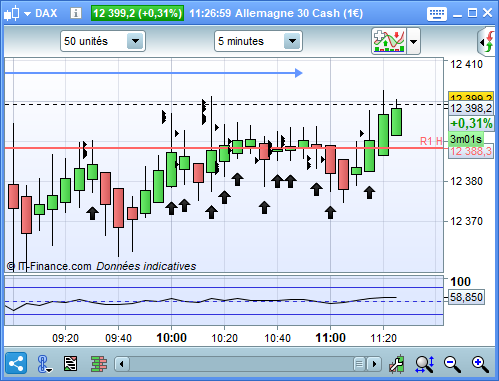Click the red R1 H resistance line label
Viewport: 499px width, 381px height.
tap(431, 141)
